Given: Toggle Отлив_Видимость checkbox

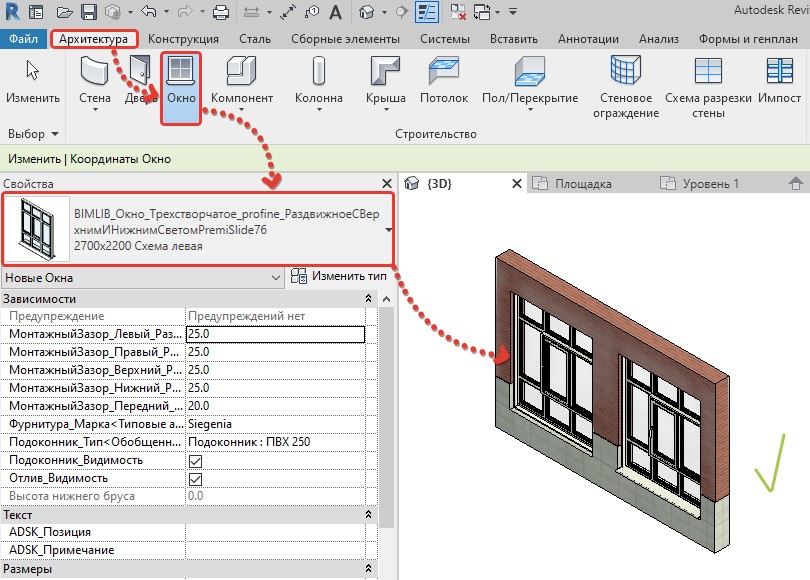Looking at the screenshot, I should [x=196, y=479].
